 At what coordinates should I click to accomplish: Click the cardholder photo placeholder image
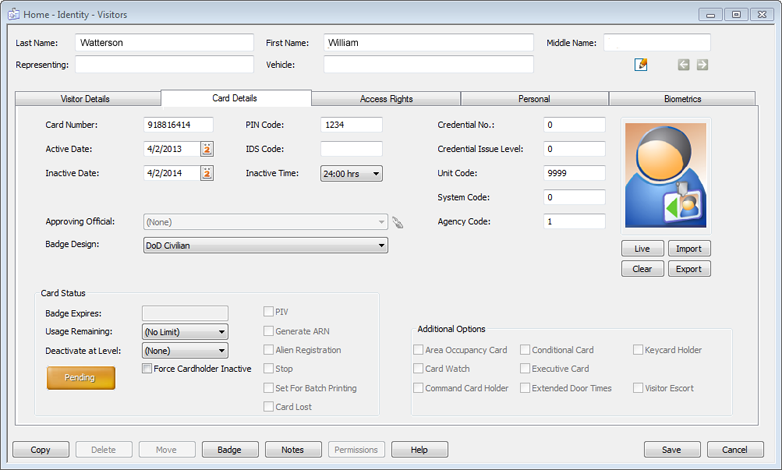click(x=664, y=176)
